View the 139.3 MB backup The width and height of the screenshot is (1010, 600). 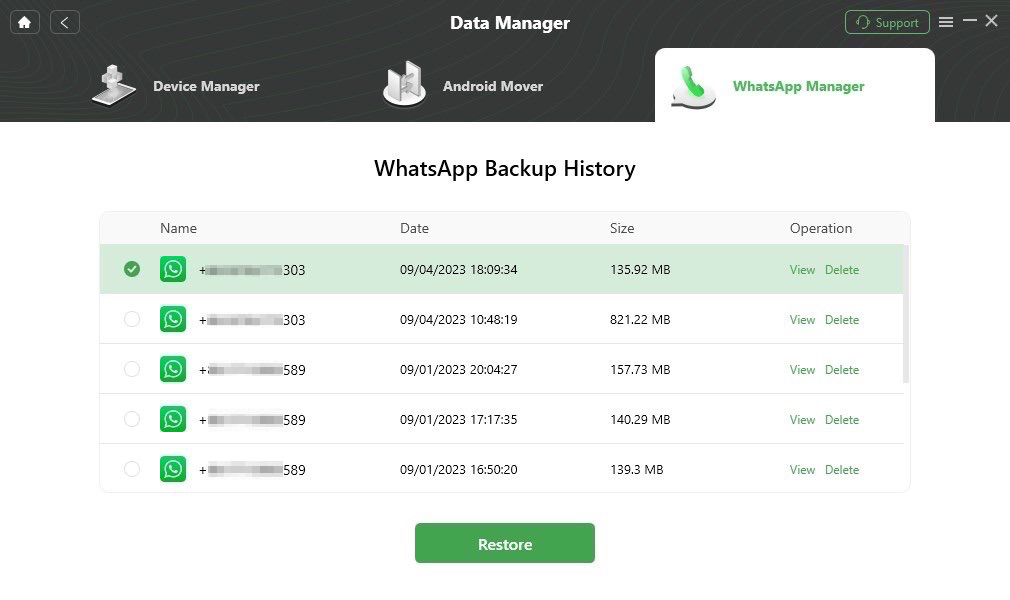802,470
